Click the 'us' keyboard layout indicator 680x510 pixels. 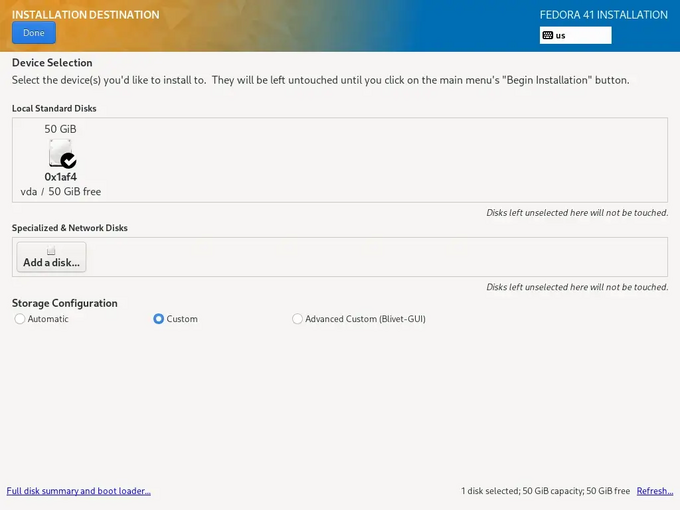pos(561,35)
